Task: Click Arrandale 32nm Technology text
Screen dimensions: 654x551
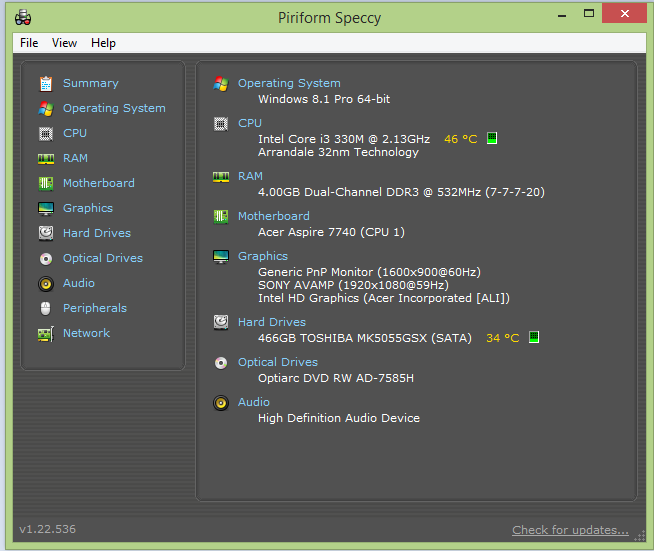Action: (x=338, y=152)
